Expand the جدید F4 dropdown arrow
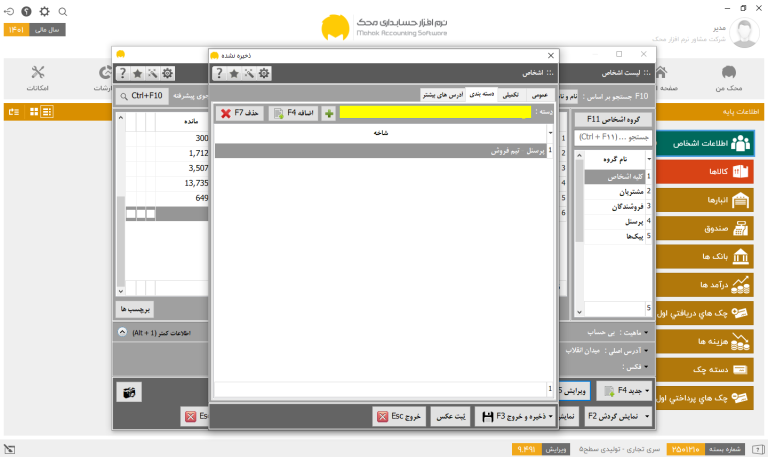Viewport: 768px width, 457px height. [x=647, y=390]
